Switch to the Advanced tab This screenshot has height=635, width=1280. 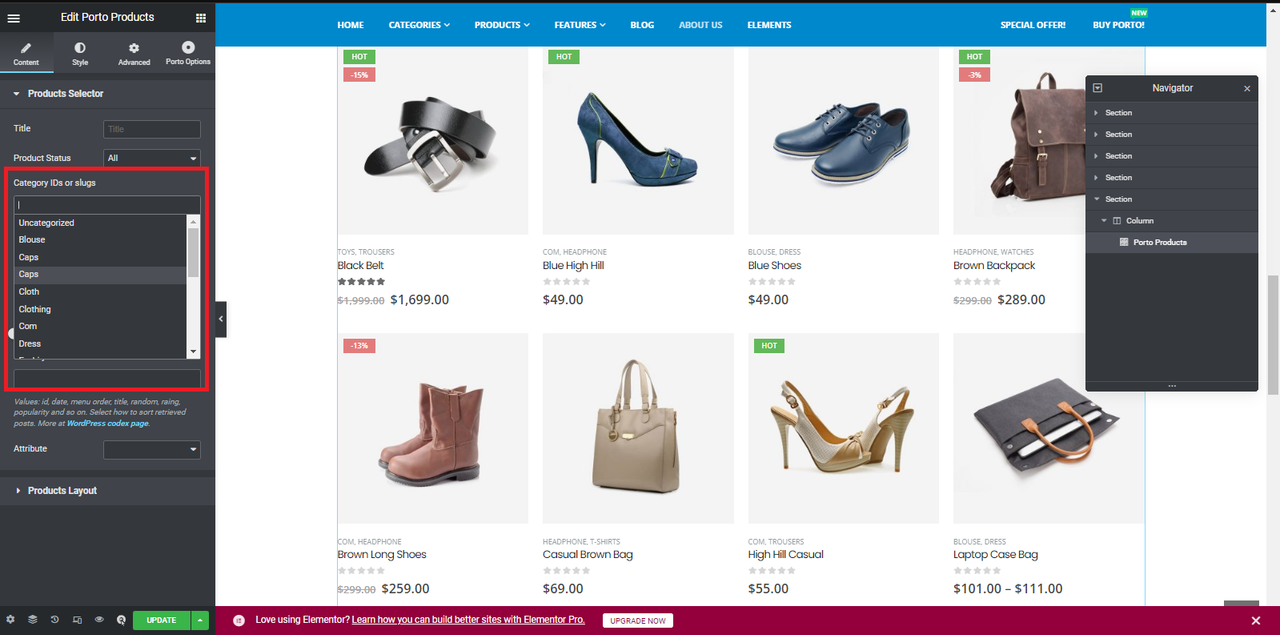(134, 54)
